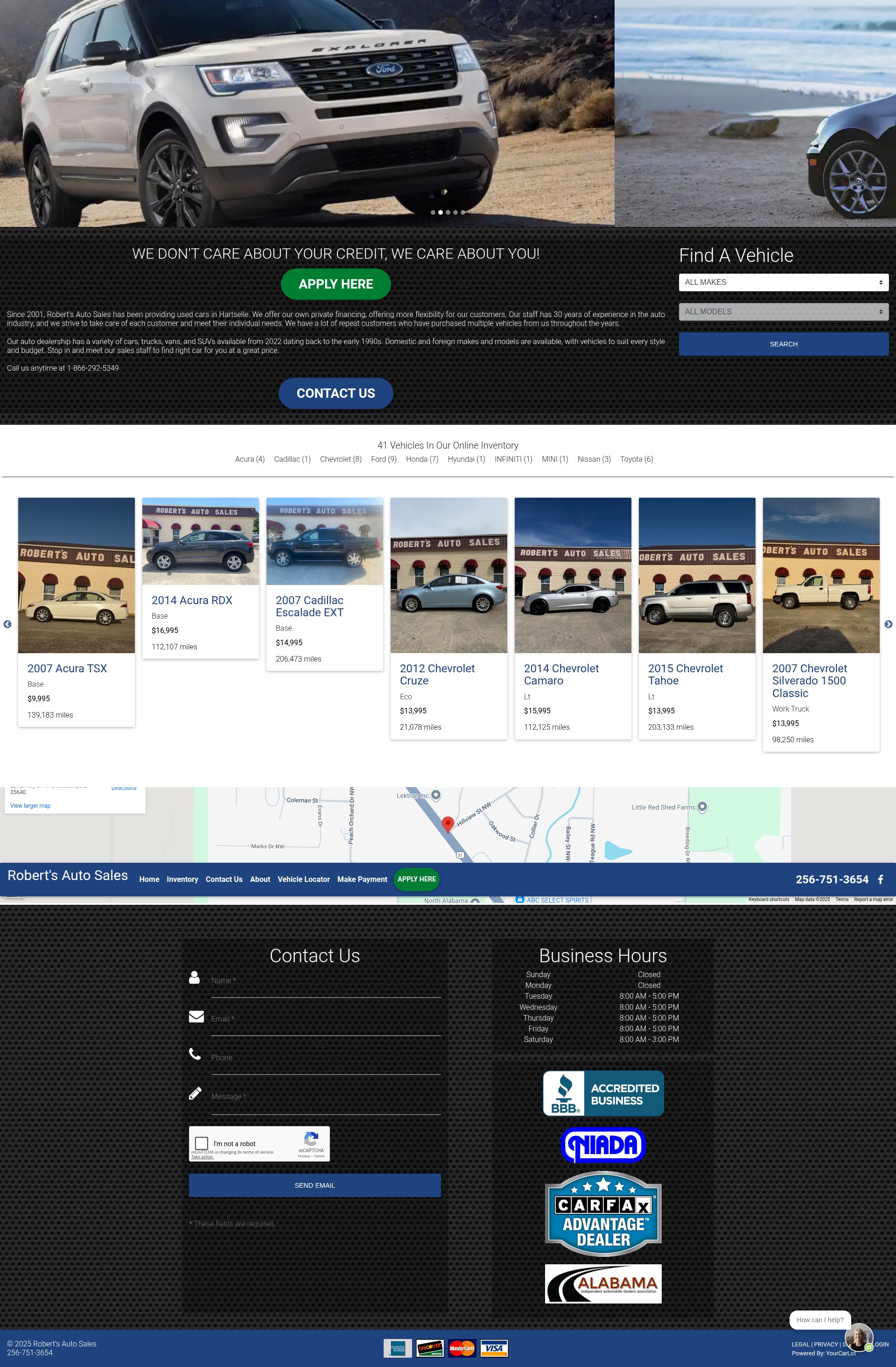Click the Visa card icon
Screen dimensions: 896x1367
click(494, 1348)
